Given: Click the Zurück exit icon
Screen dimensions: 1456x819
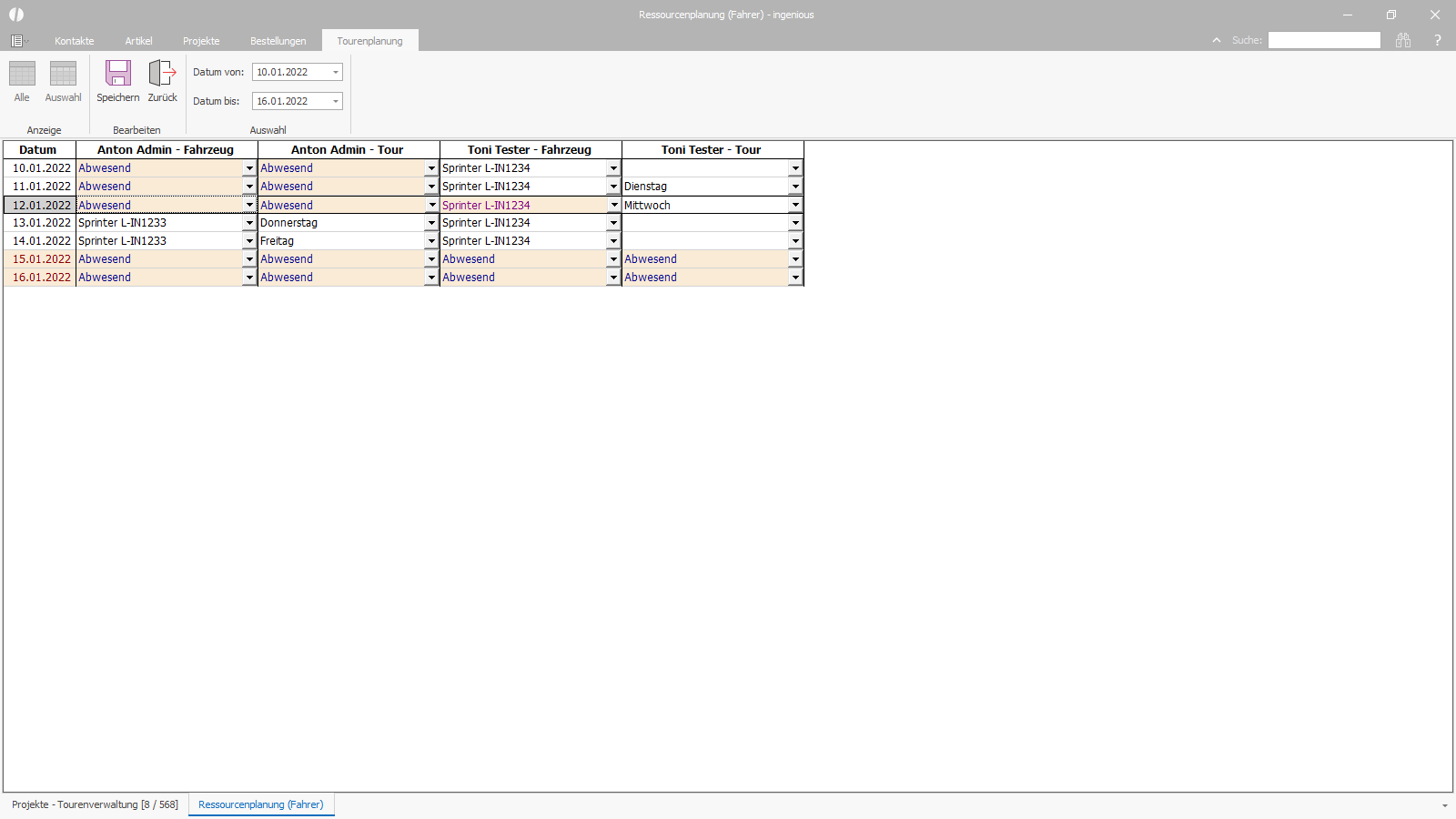Looking at the screenshot, I should click(x=162, y=73).
